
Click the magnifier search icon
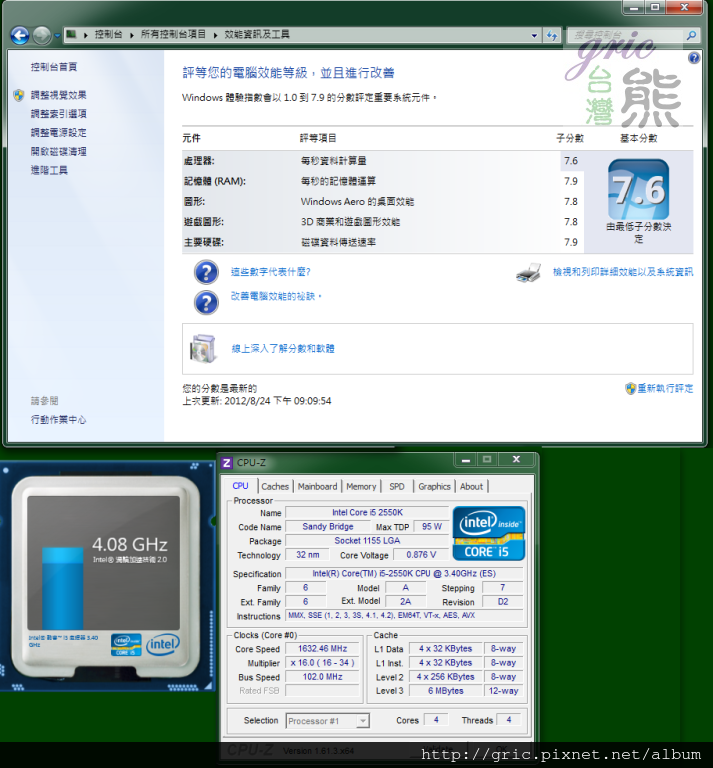[x=691, y=35]
